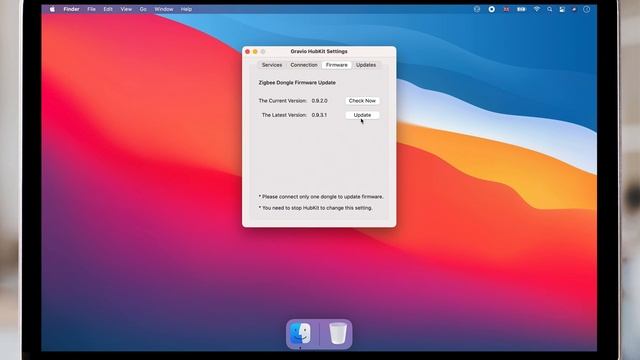Minimize the Gravio HubKit Settings window
Screen dimensions: 640x360
[255, 51]
